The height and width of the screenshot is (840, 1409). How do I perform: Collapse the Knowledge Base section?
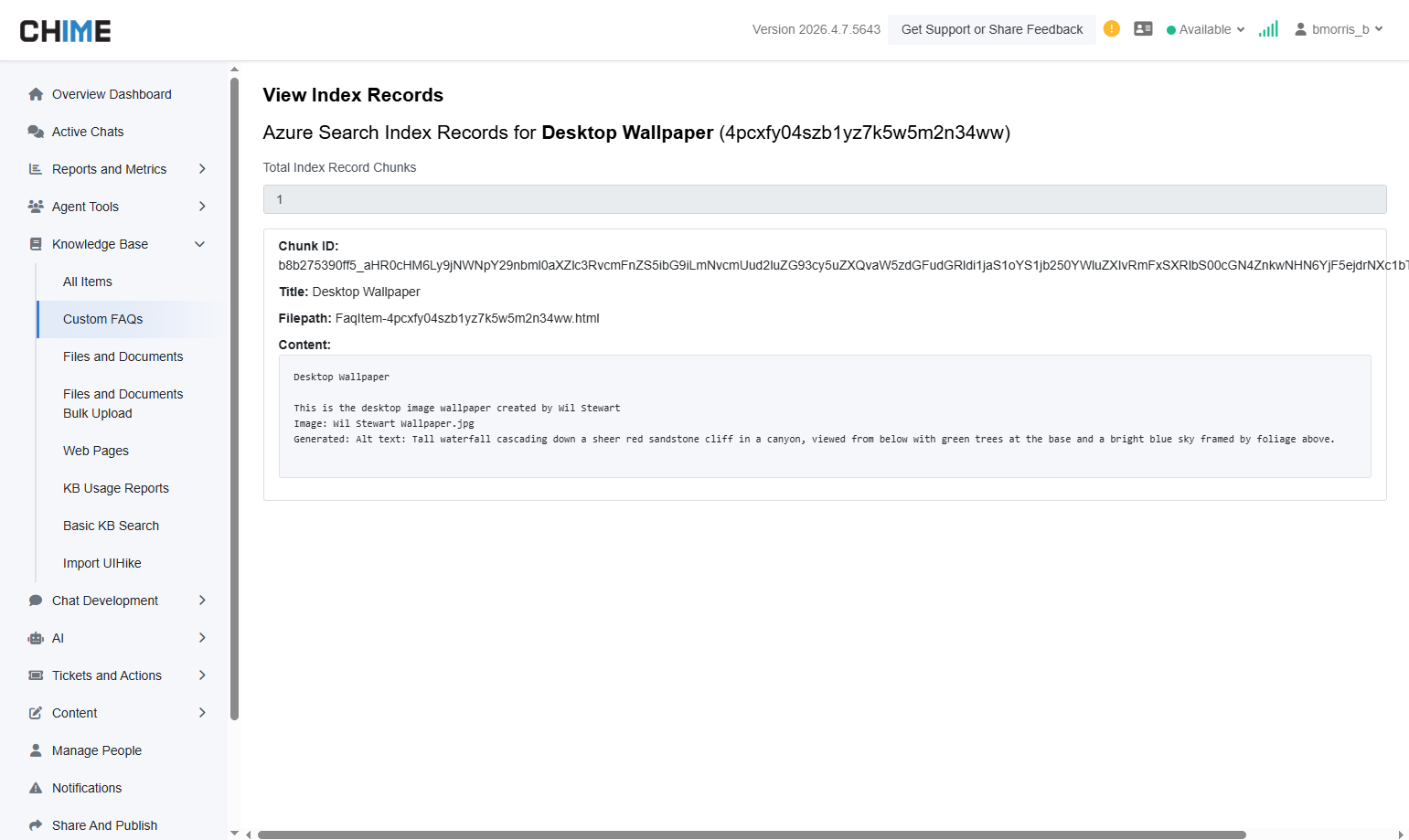point(199,244)
